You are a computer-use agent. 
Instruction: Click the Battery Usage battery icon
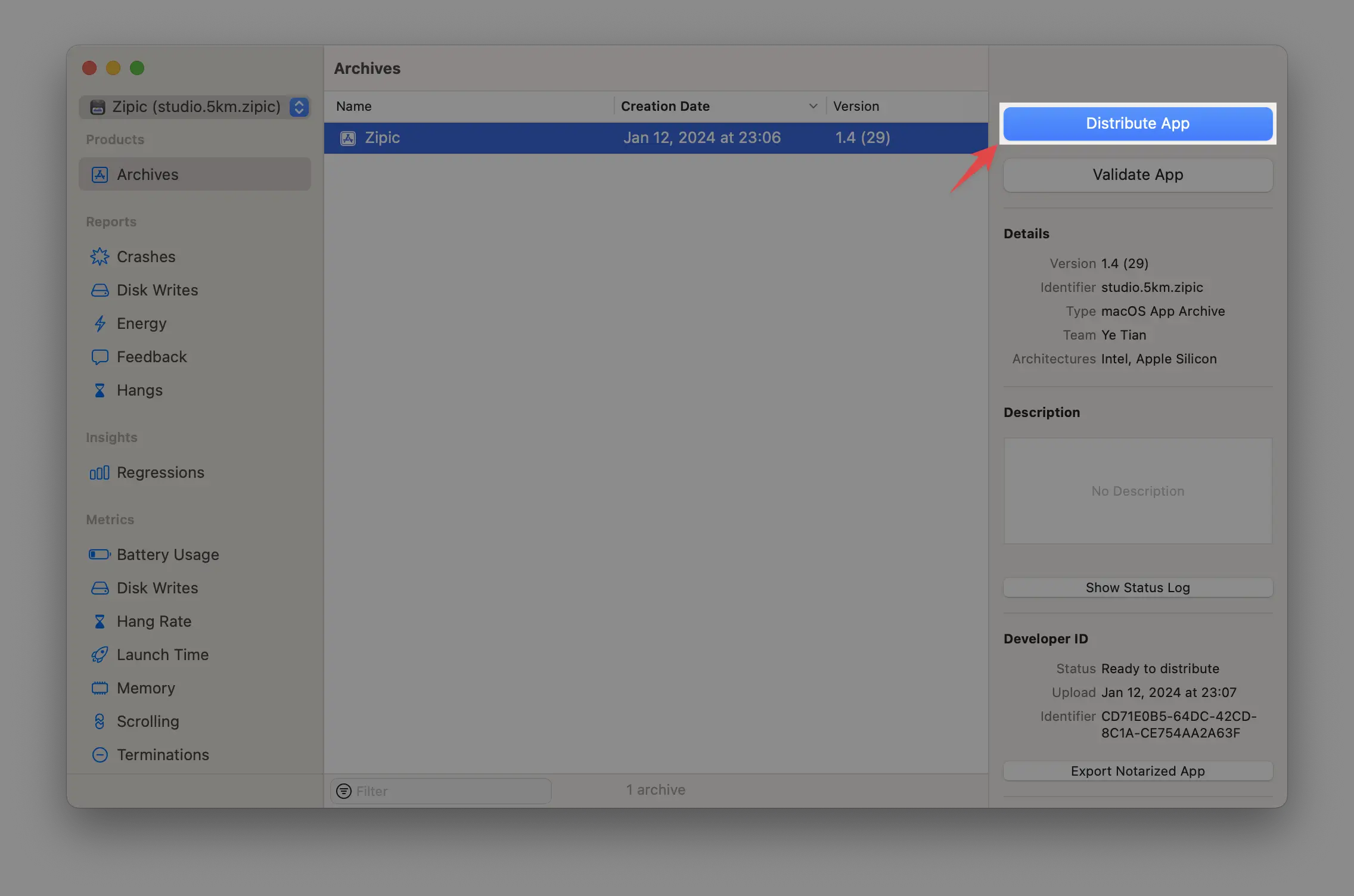[x=100, y=555]
